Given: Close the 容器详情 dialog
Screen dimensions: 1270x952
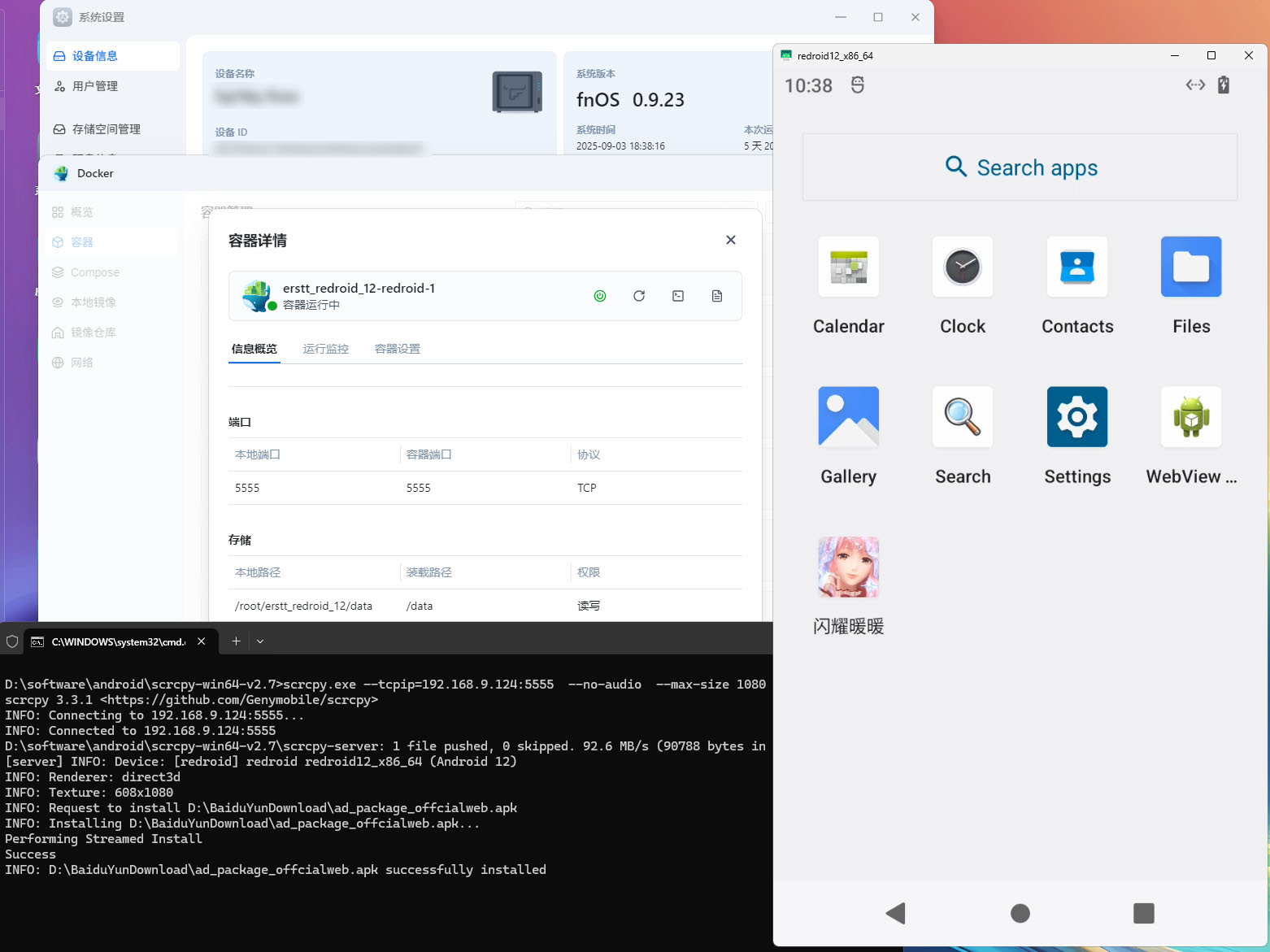Looking at the screenshot, I should [x=730, y=240].
